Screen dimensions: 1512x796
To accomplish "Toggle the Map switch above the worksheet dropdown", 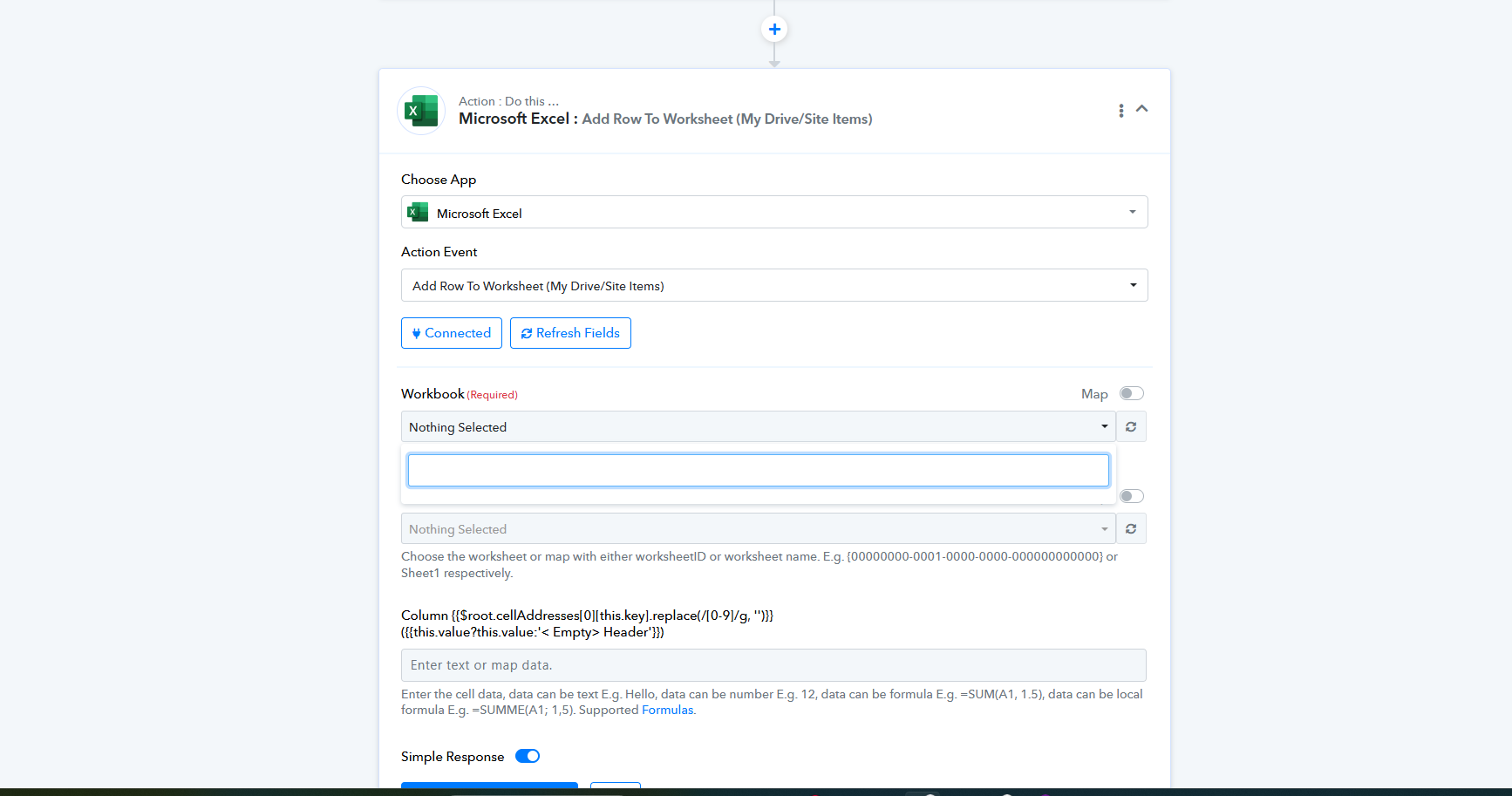I will pos(1131,496).
